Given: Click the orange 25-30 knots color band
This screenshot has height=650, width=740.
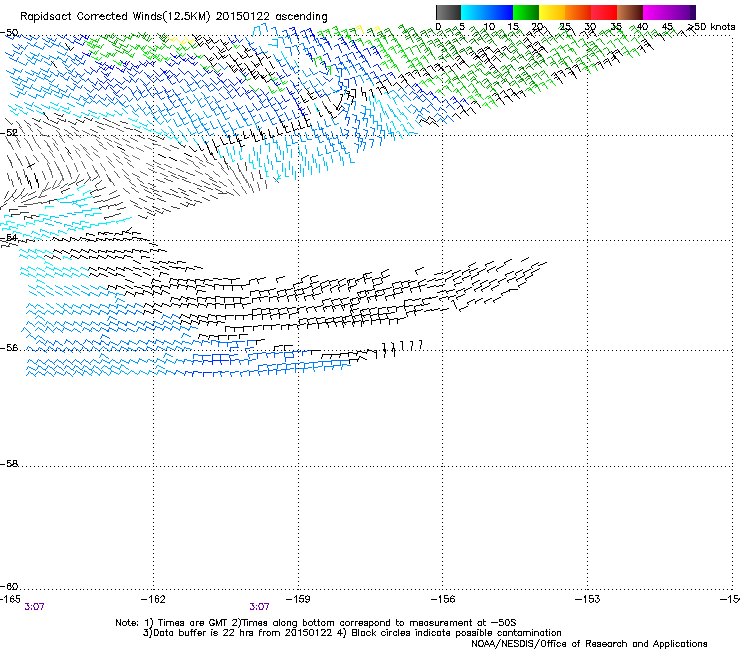Looking at the screenshot, I should [x=578, y=12].
